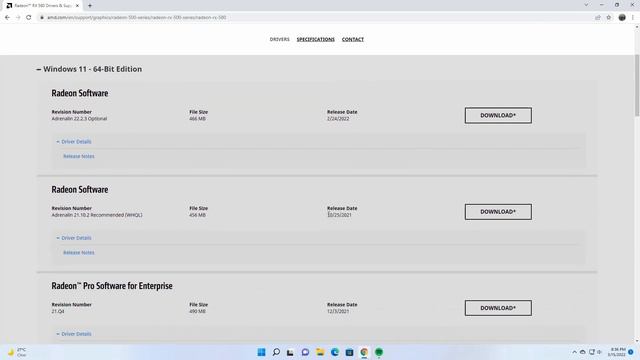This screenshot has height=360, width=640.
Task: Open the volume speaker tray icon
Action: pos(600,352)
